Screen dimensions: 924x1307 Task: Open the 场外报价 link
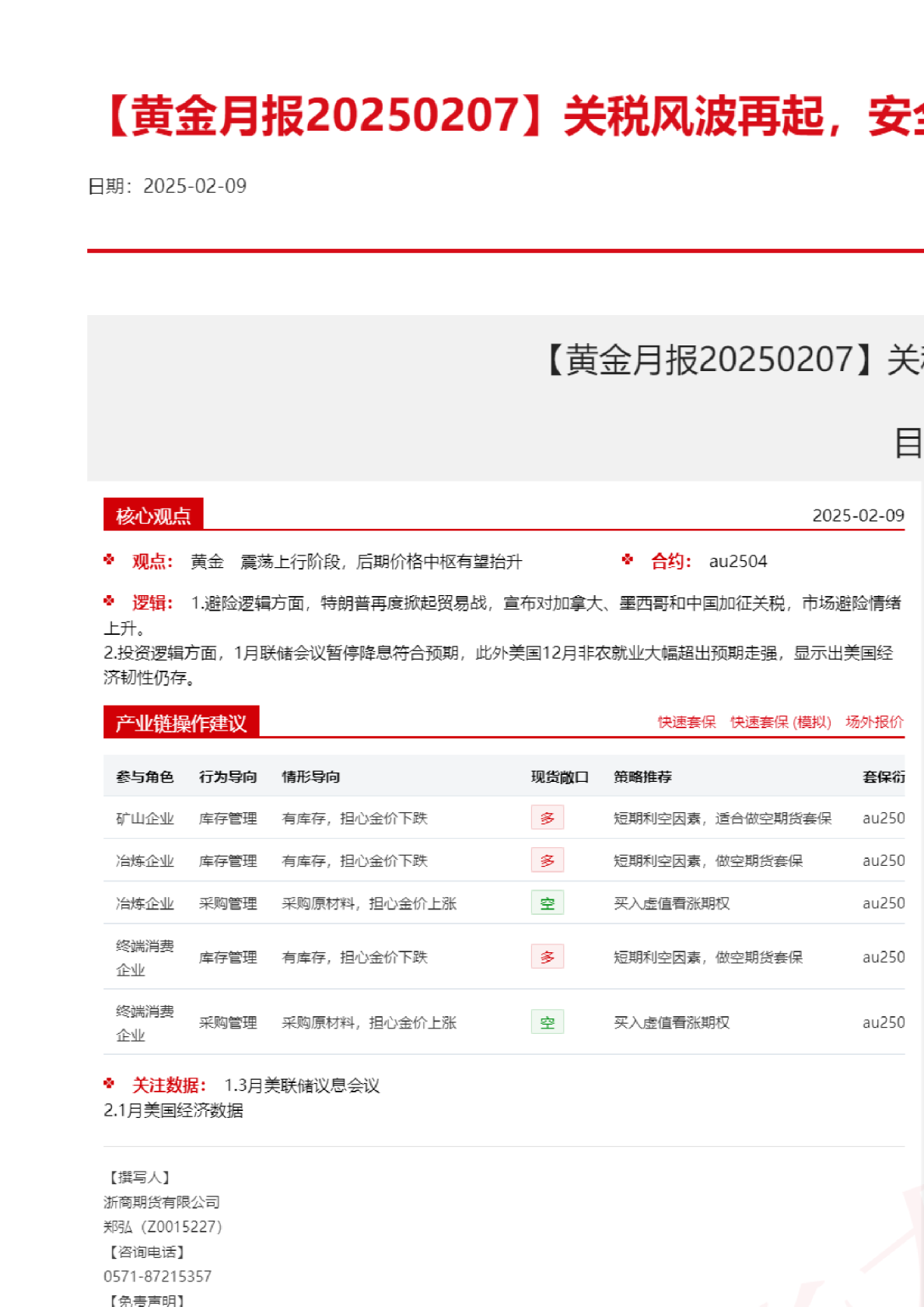(x=874, y=722)
